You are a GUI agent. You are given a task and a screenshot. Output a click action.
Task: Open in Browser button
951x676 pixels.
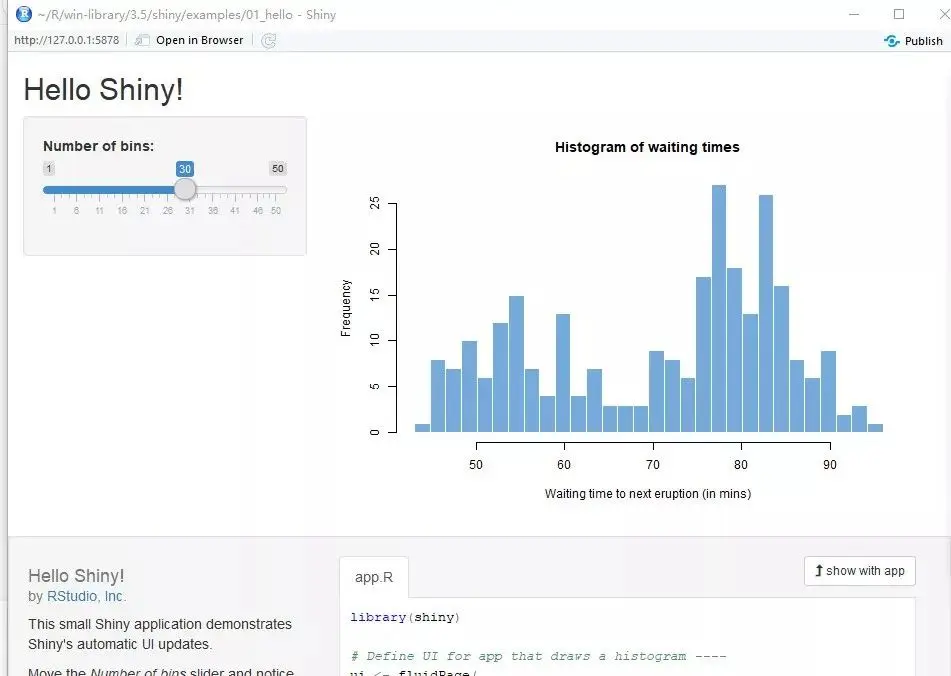point(189,40)
